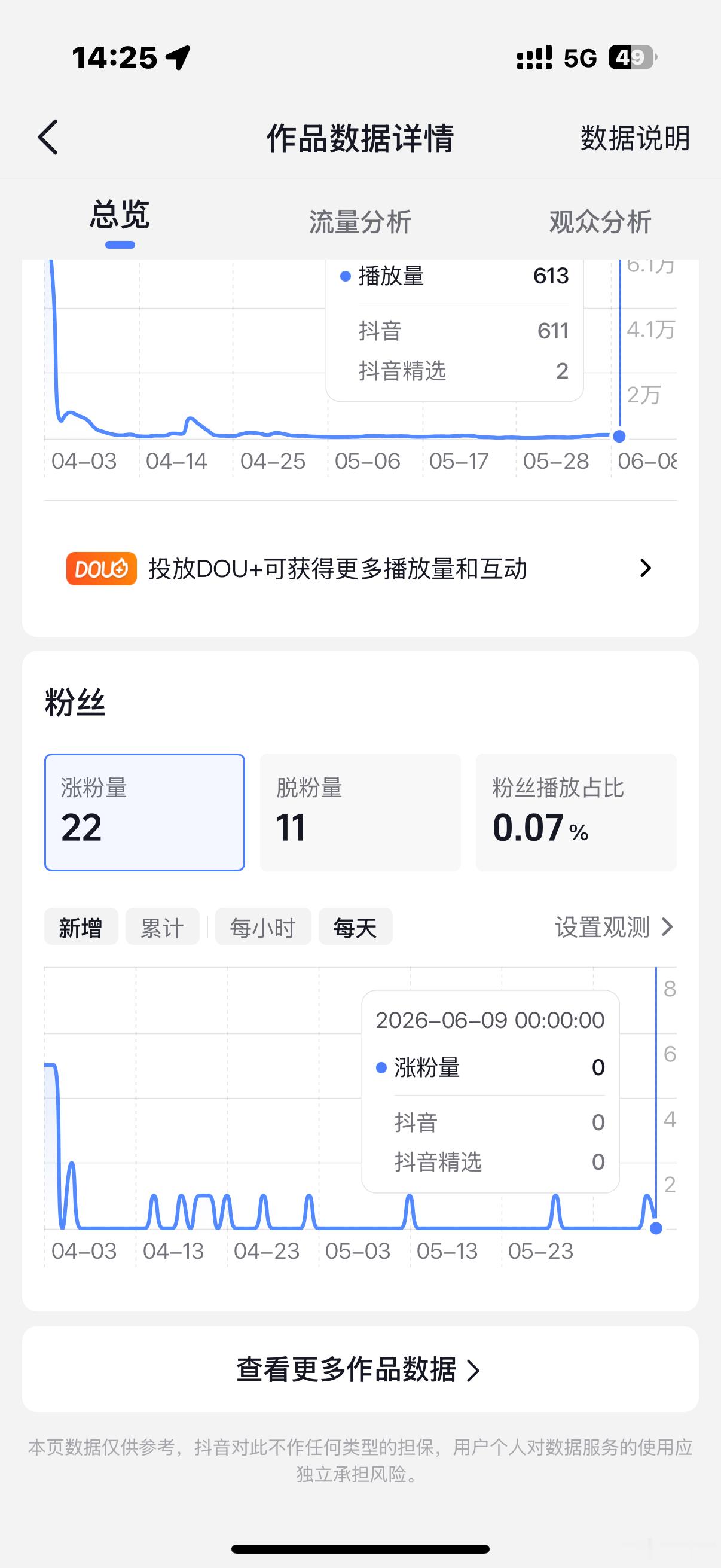Tap the 05-17 label on play chart
Image resolution: width=721 pixels, height=1568 pixels.
tap(459, 462)
